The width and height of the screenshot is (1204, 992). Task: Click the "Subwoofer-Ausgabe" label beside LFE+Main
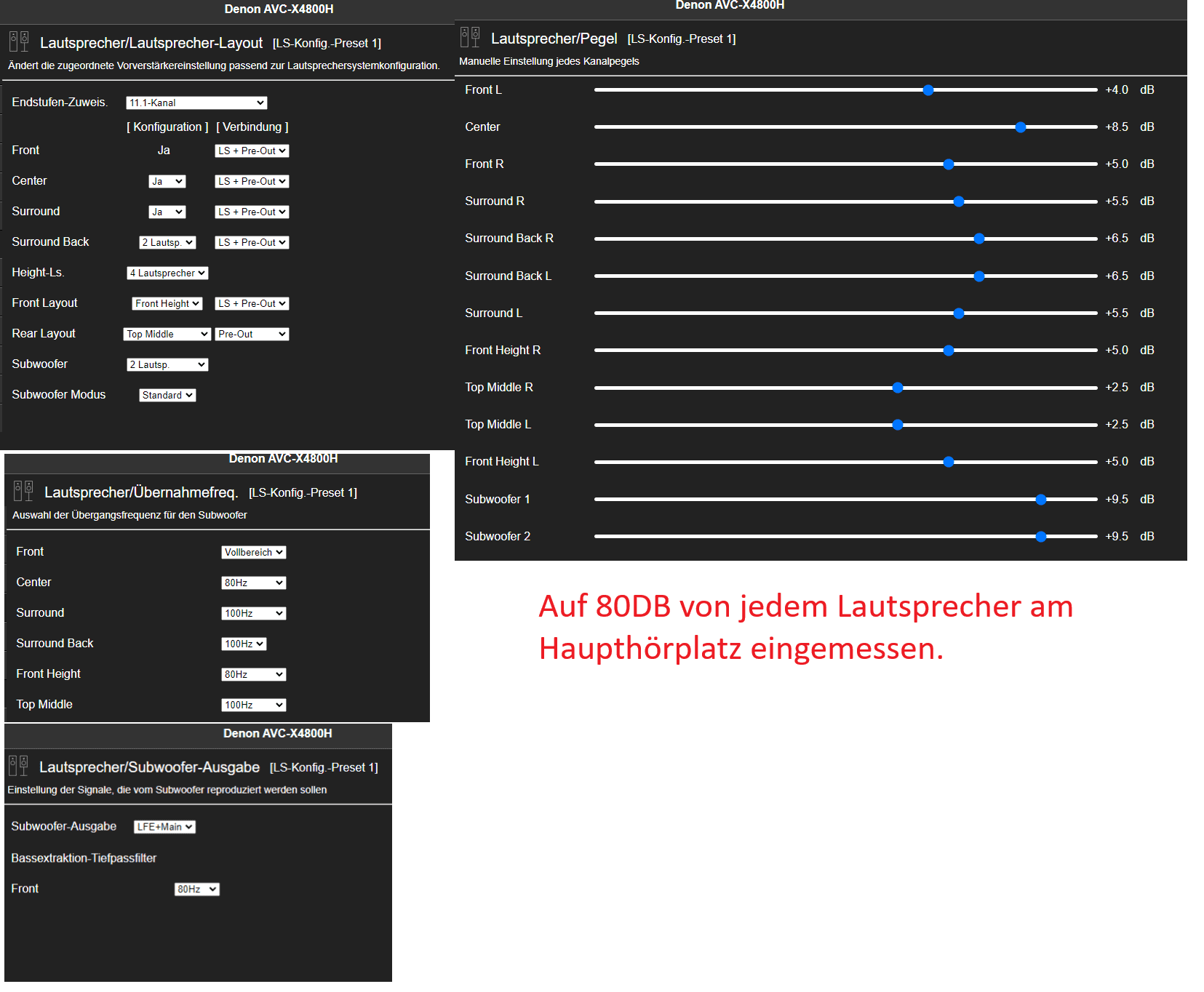[64, 826]
